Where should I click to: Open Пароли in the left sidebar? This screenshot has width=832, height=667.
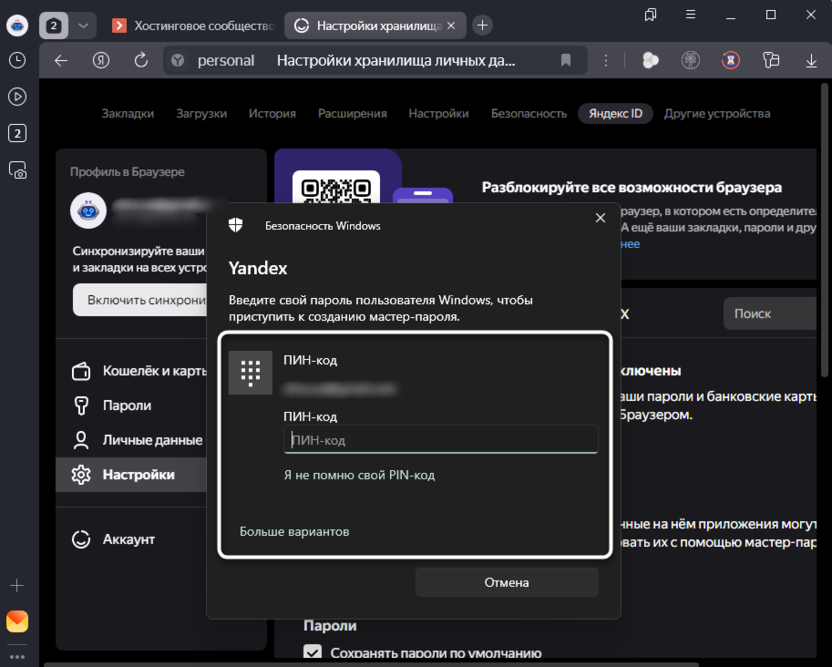[133, 405]
